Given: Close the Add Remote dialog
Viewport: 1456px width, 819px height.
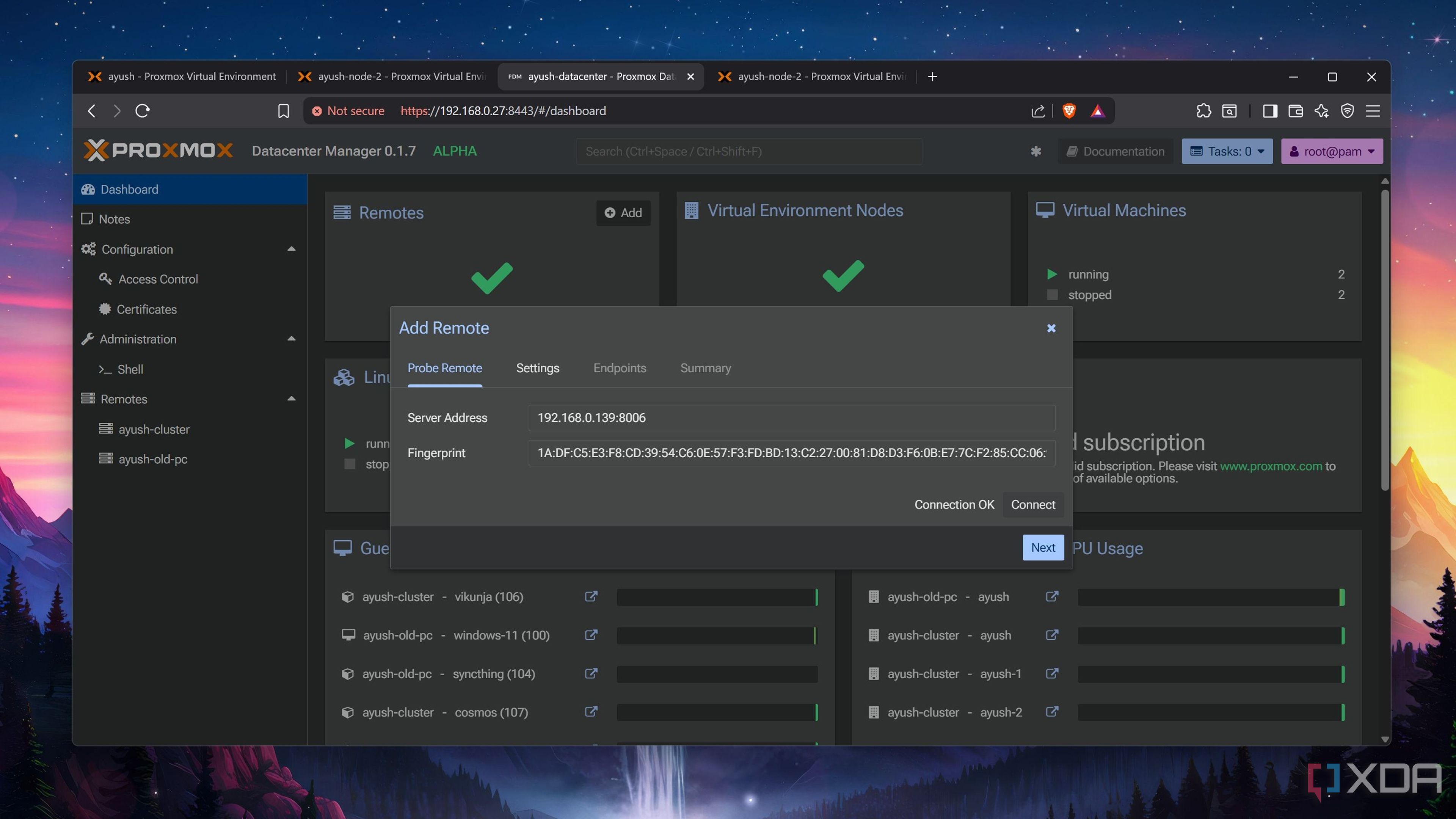Looking at the screenshot, I should click(x=1051, y=328).
